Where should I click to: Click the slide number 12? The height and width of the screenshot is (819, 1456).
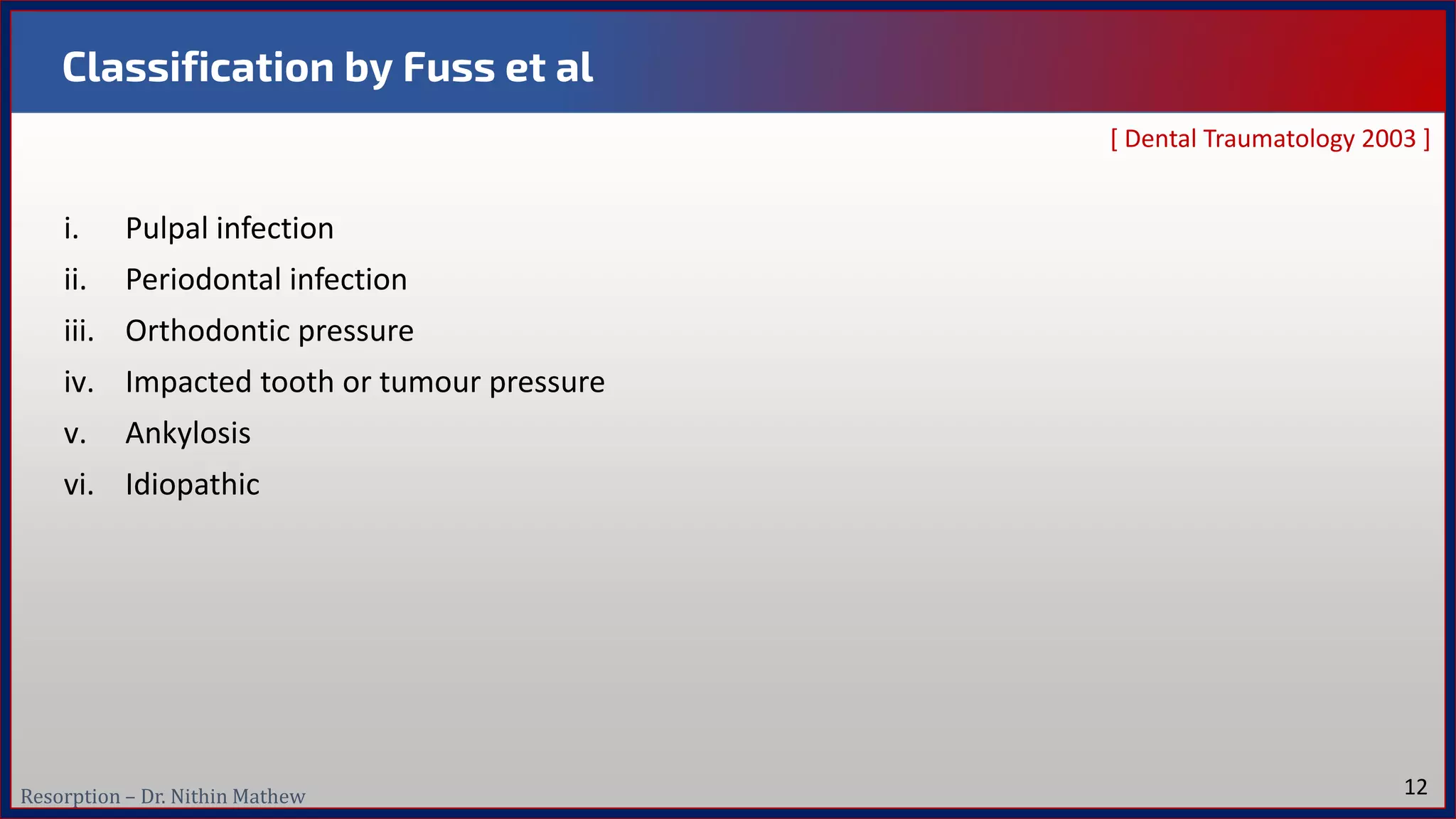(1415, 787)
